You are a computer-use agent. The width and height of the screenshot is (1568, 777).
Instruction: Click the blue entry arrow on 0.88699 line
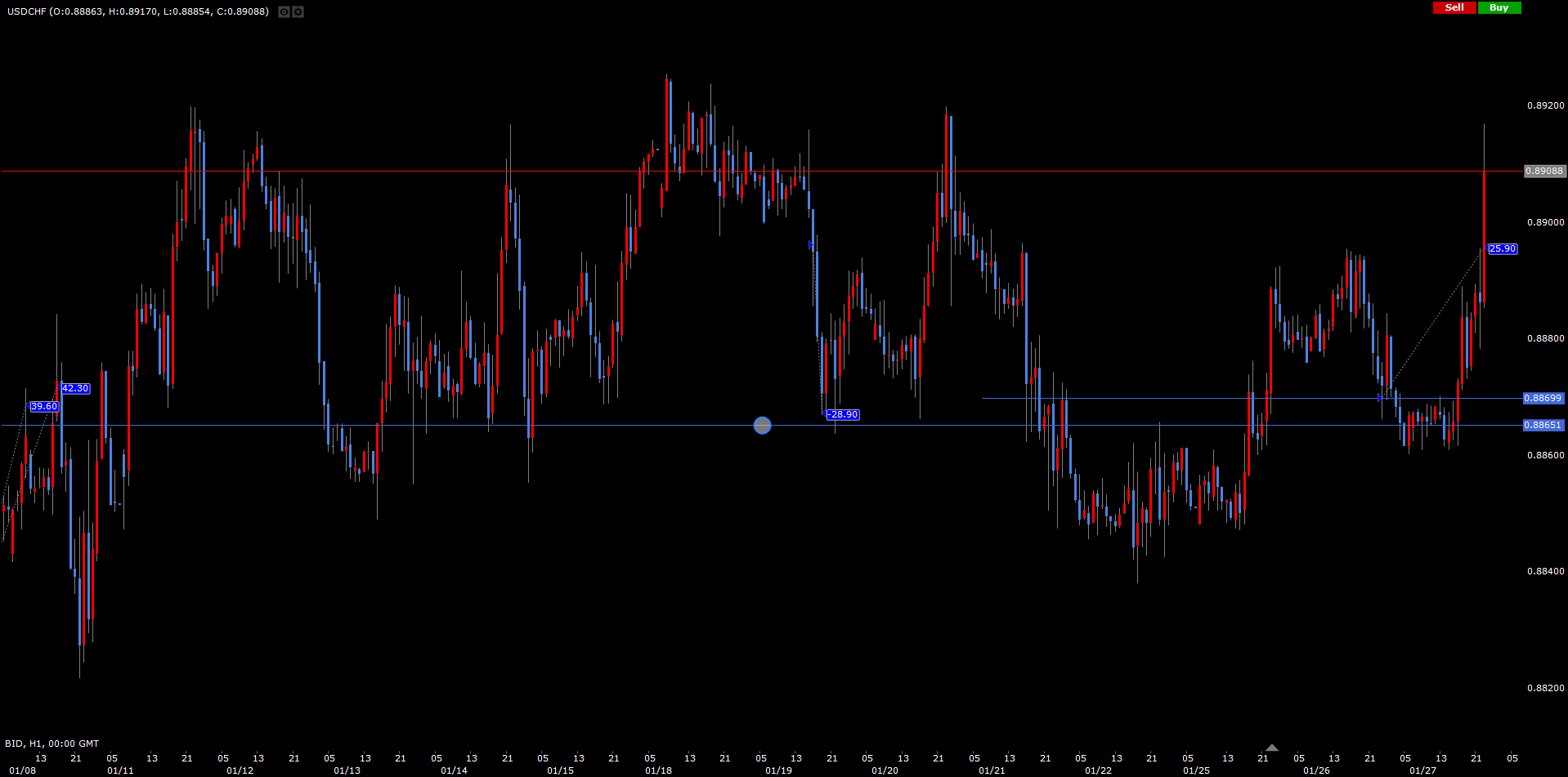coord(1380,398)
